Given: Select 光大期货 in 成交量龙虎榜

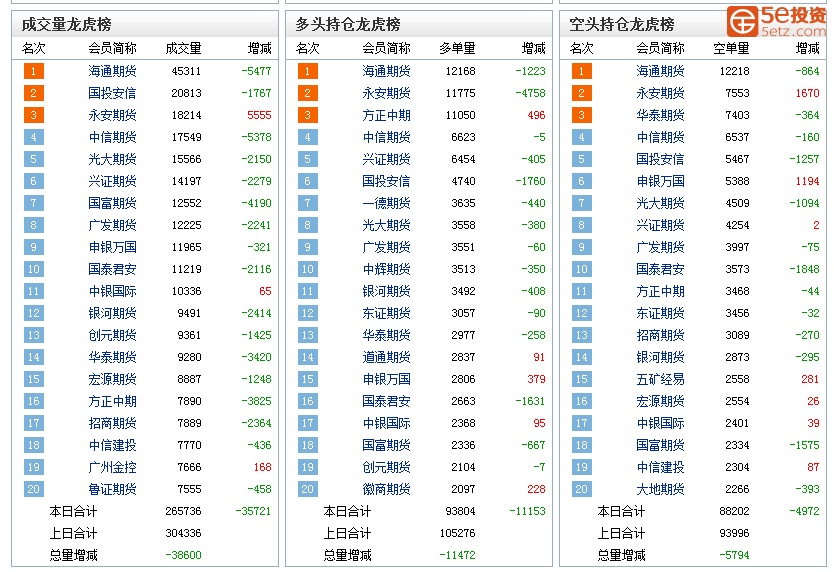Looking at the screenshot, I should pos(112,159).
